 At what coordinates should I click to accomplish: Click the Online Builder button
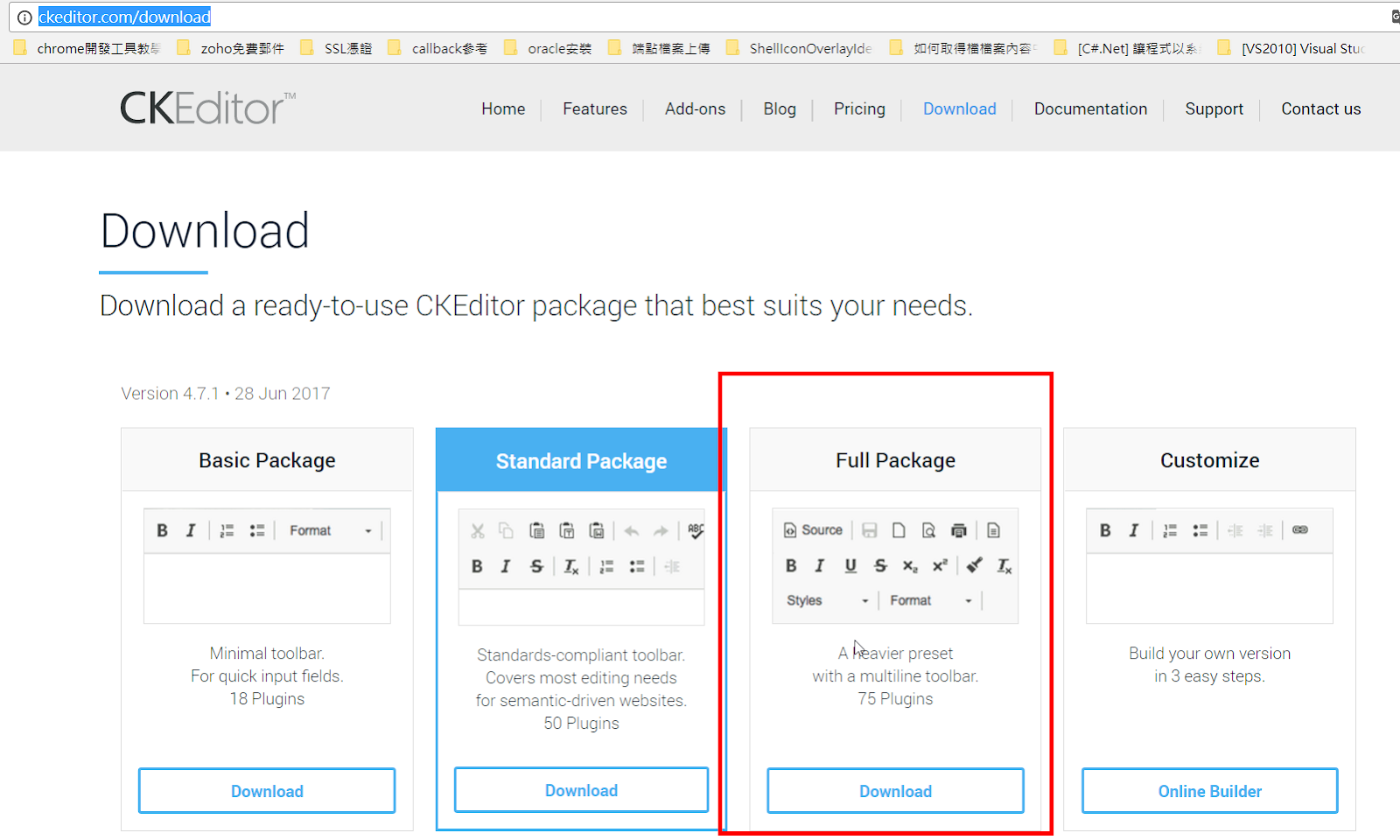pyautogui.click(x=1210, y=791)
